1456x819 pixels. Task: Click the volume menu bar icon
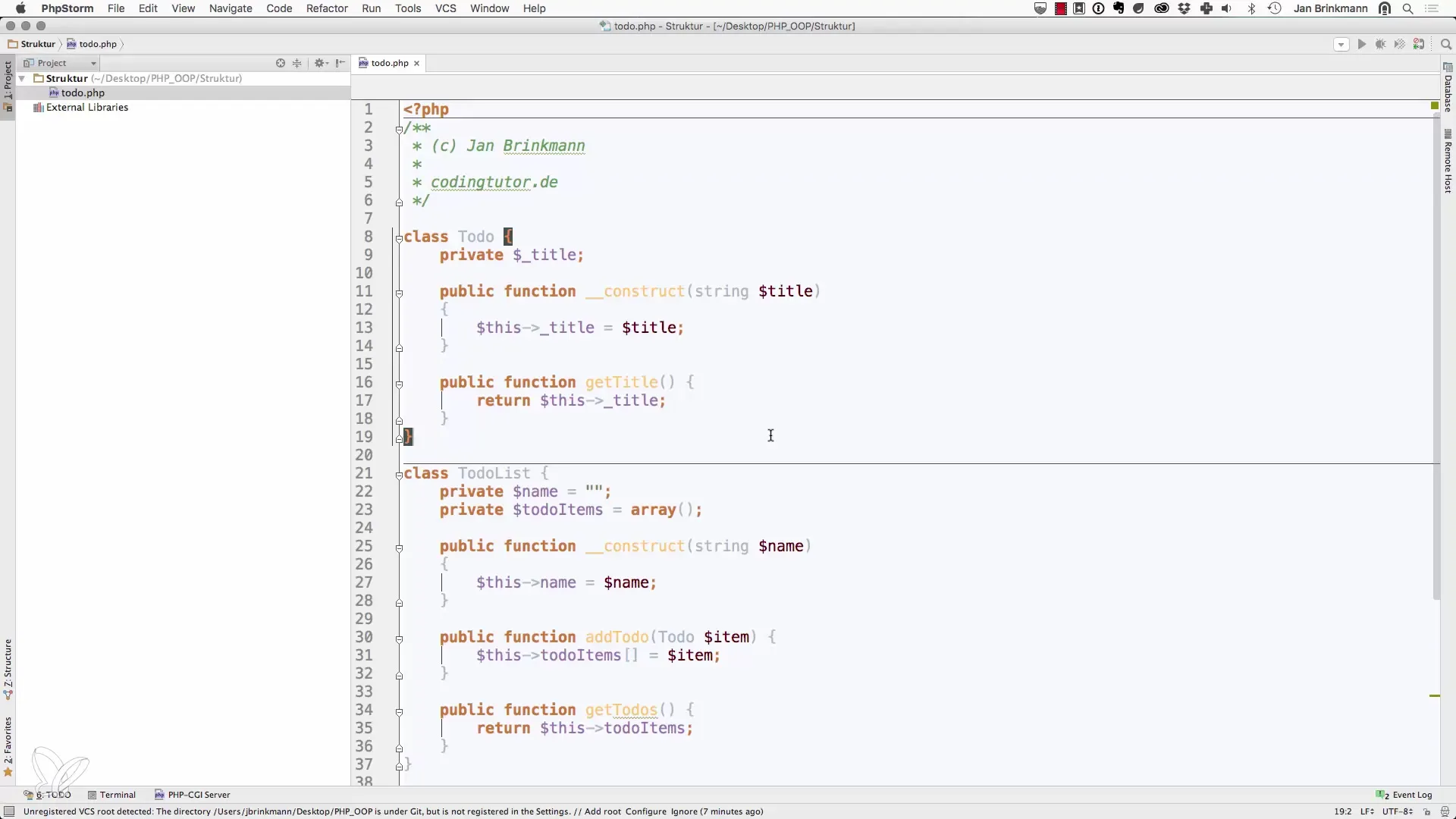(1227, 8)
